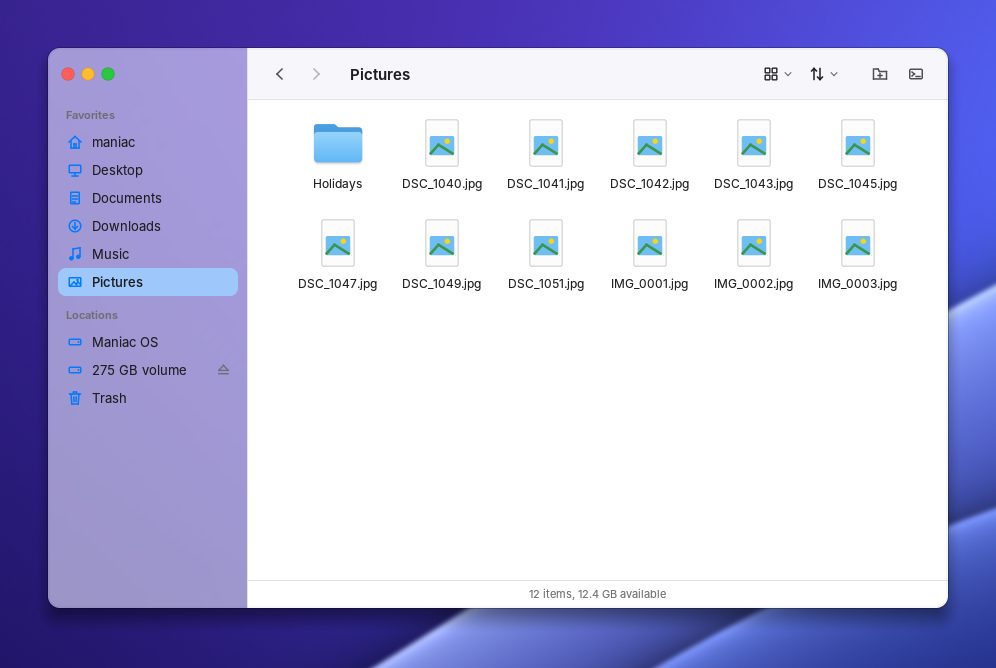The height and width of the screenshot is (668, 996).
Task: Select the DSC_1045.jpg file icon
Action: [x=858, y=143]
